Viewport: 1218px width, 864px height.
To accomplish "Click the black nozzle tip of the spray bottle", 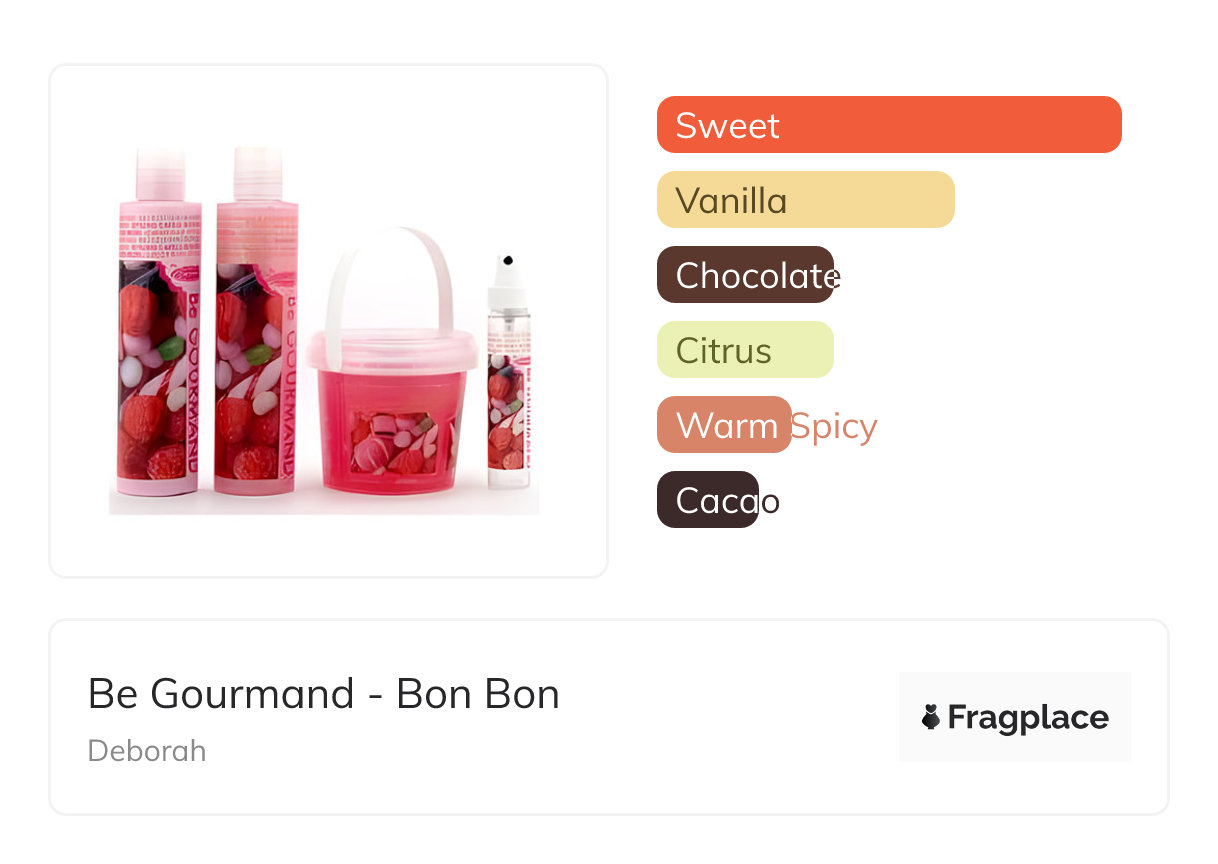I will pos(507,260).
